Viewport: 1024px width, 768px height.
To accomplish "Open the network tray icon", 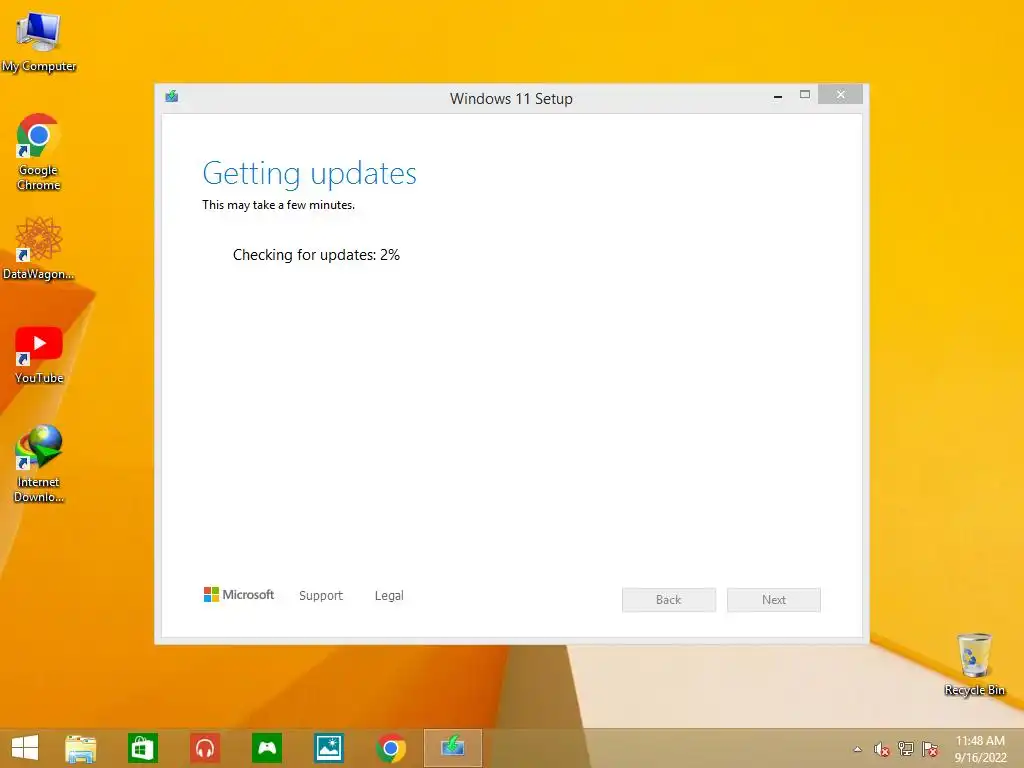I will pos(906,749).
